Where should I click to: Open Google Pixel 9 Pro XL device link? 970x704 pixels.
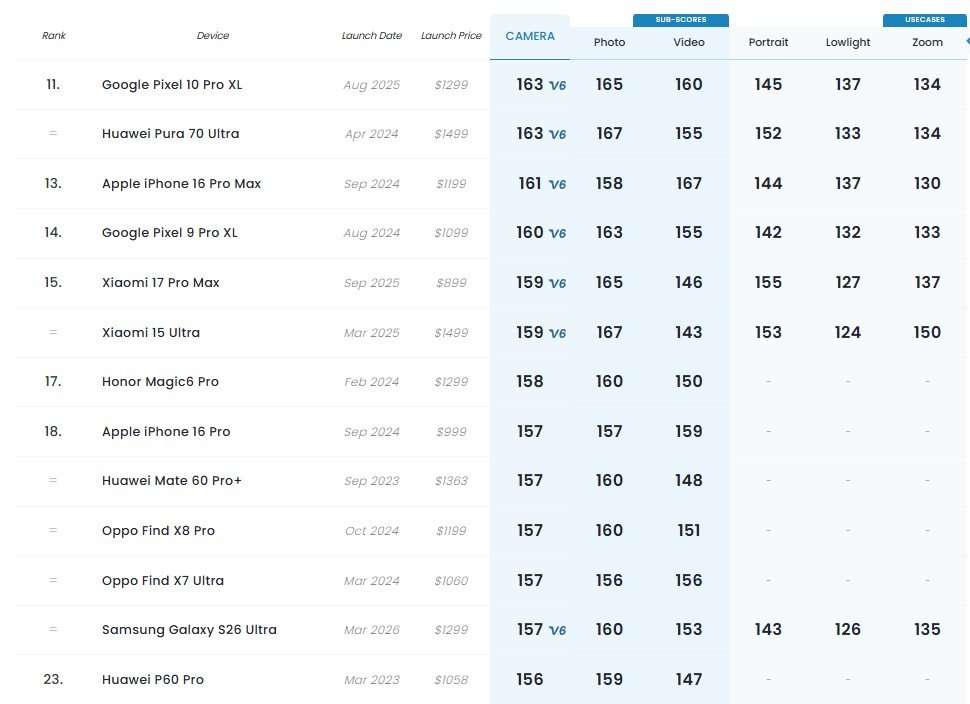(x=170, y=233)
